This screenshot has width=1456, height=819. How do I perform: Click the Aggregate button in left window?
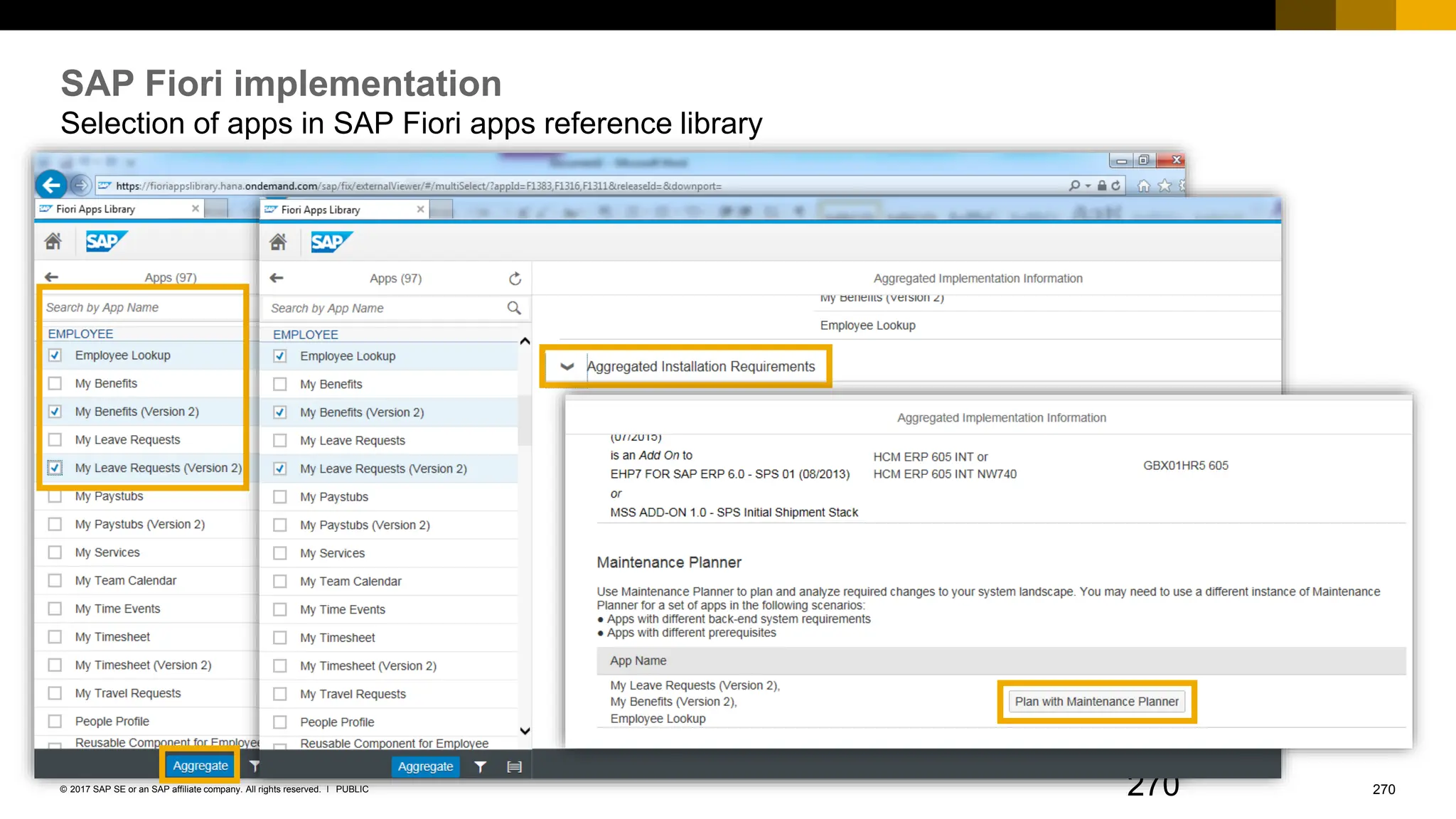point(200,766)
